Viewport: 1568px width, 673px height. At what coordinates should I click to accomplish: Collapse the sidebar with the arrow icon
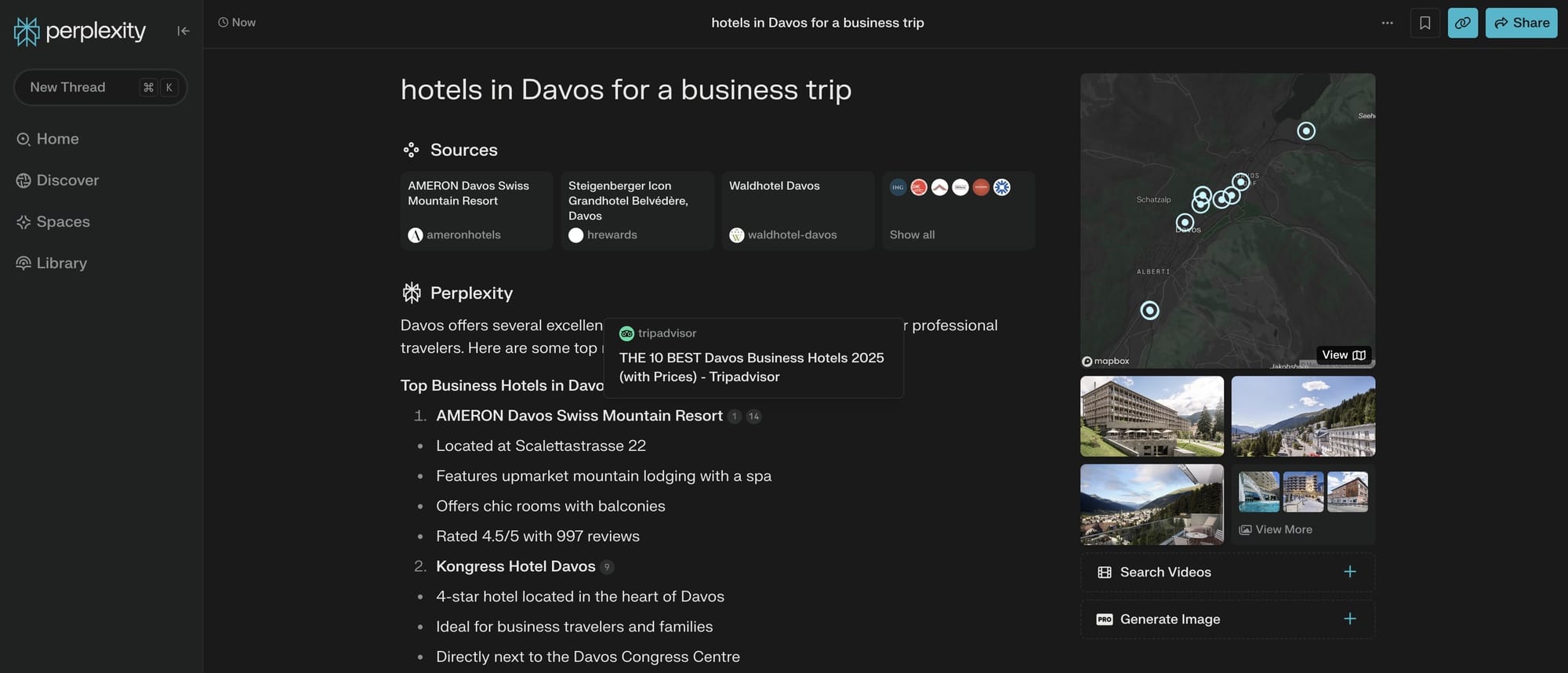(183, 31)
